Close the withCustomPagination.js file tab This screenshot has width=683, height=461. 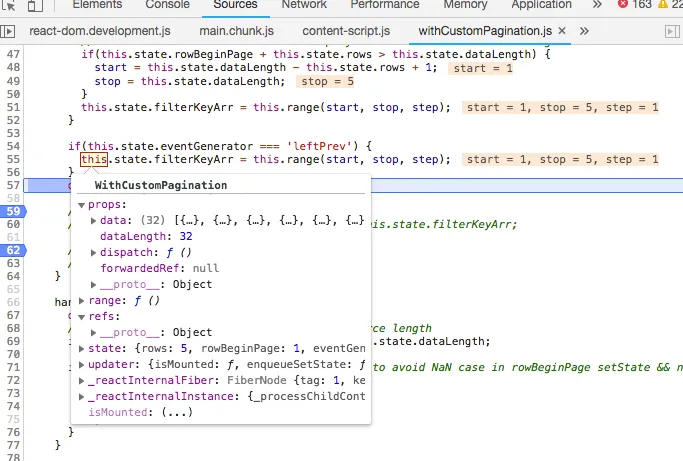pos(562,31)
